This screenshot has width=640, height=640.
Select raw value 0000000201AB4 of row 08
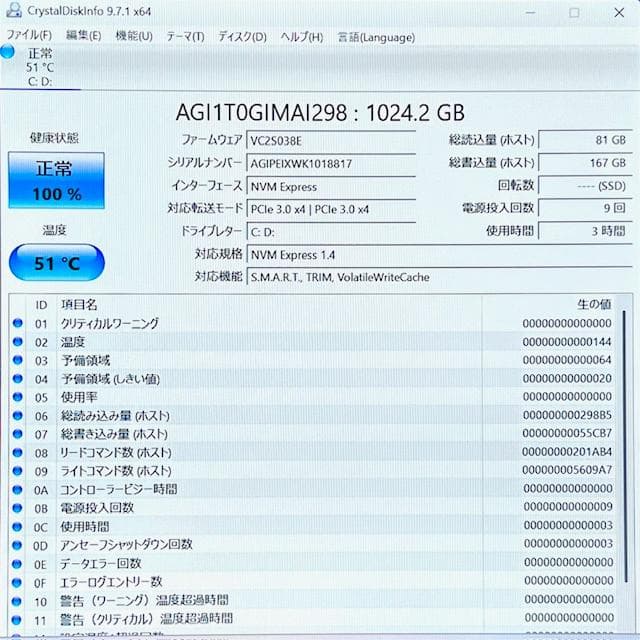[567, 452]
